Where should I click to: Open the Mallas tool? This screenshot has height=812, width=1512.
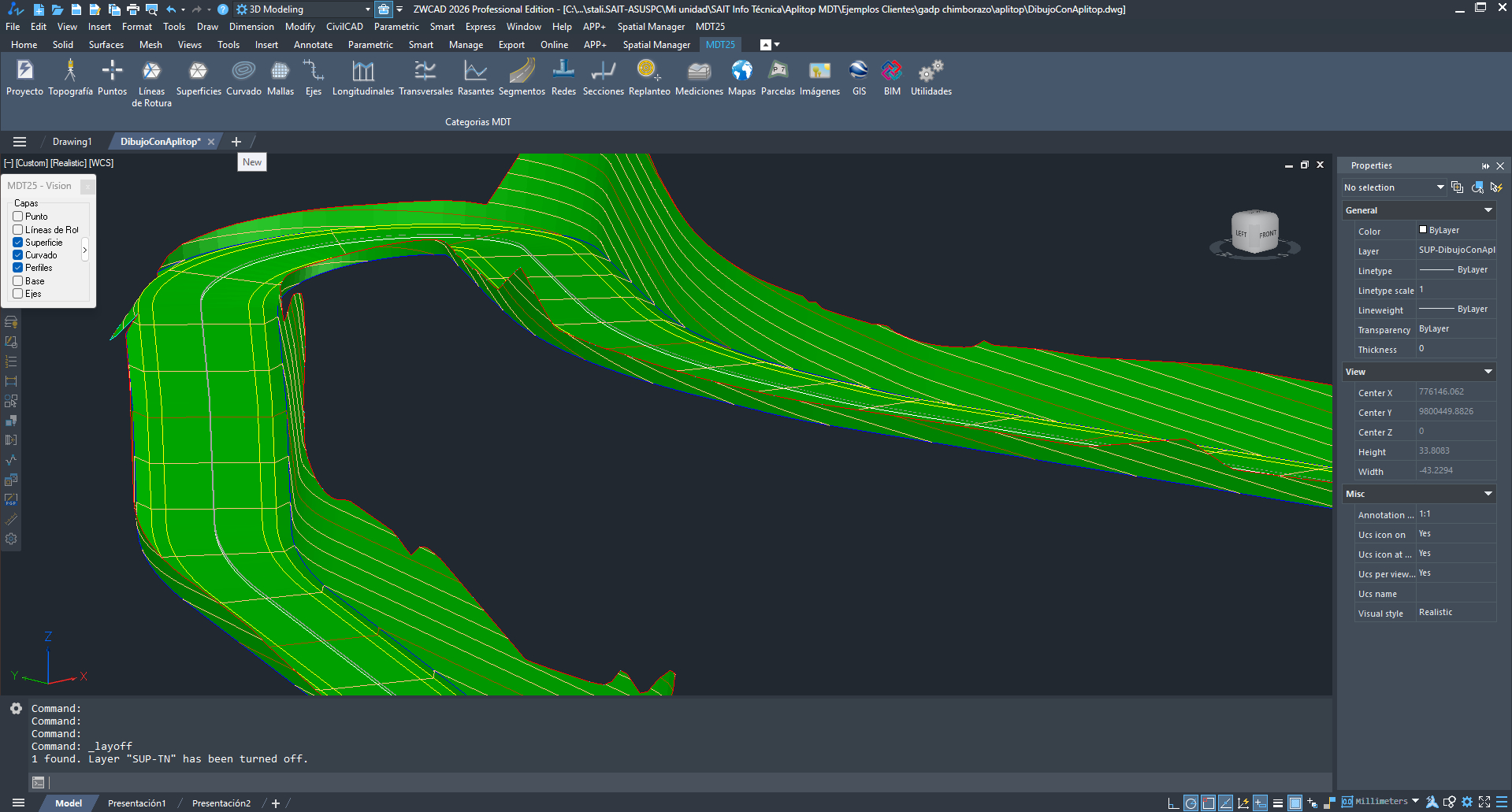280,78
